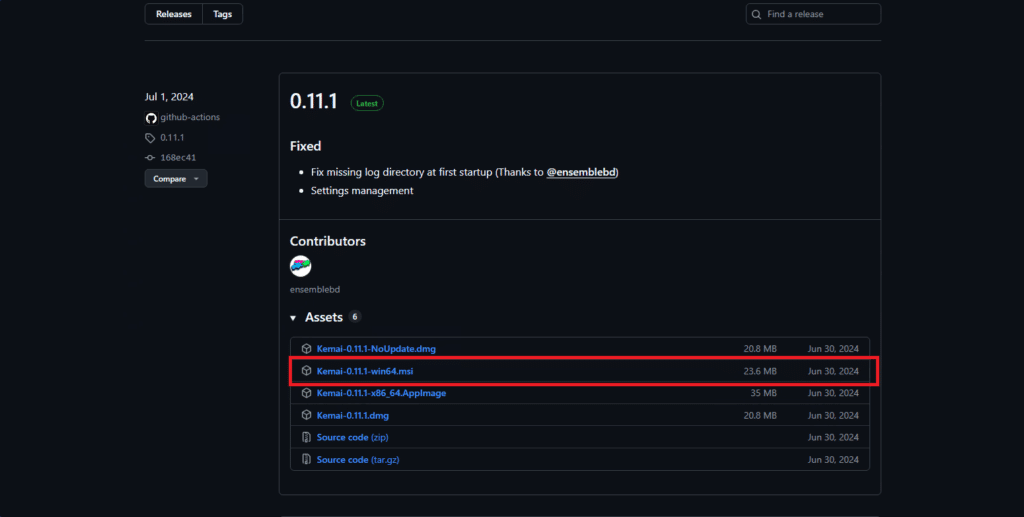Open the 0.11.1 release title
The height and width of the screenshot is (517, 1024).
(312, 101)
